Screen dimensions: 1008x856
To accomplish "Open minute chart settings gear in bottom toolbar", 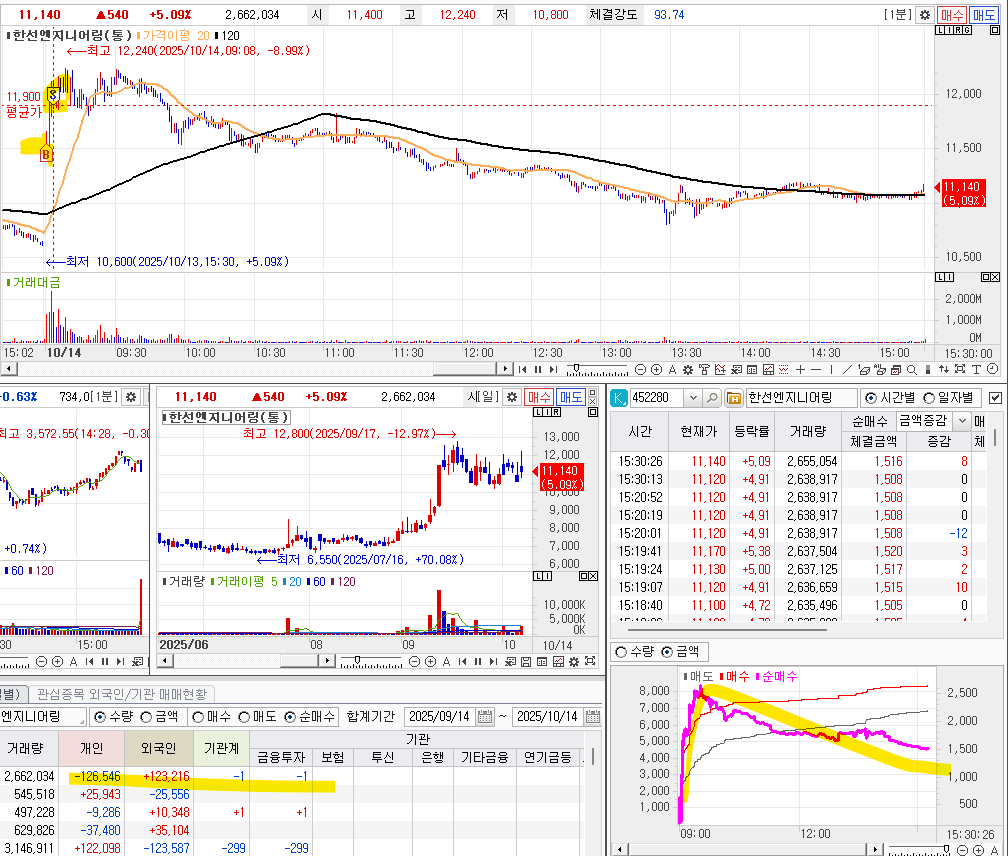I will (688, 370).
